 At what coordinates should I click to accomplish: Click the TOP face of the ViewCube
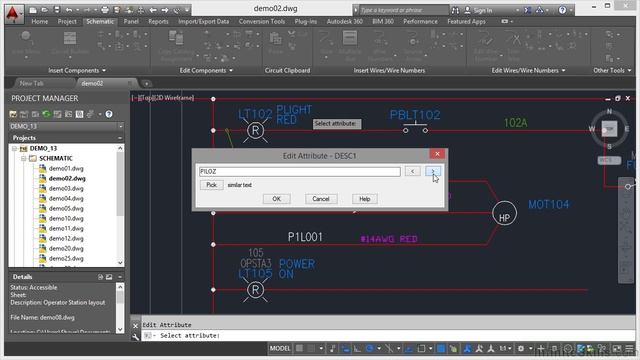(x=609, y=129)
